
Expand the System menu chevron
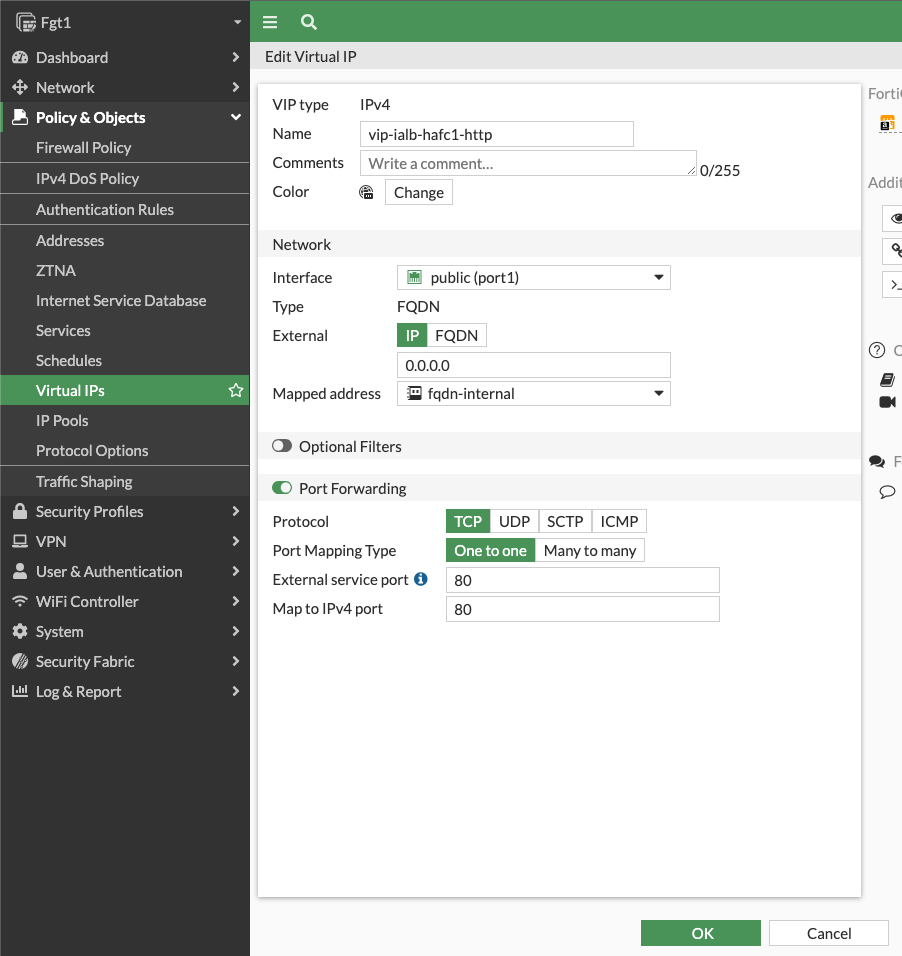(x=236, y=631)
